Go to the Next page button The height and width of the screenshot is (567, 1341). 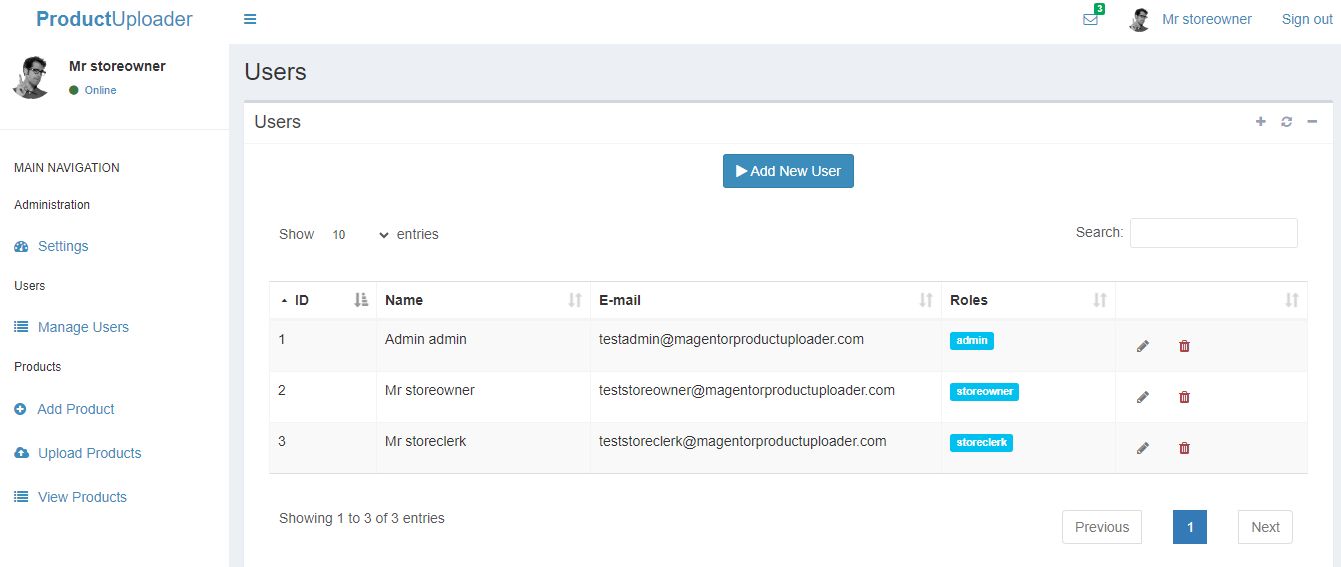(x=1265, y=527)
